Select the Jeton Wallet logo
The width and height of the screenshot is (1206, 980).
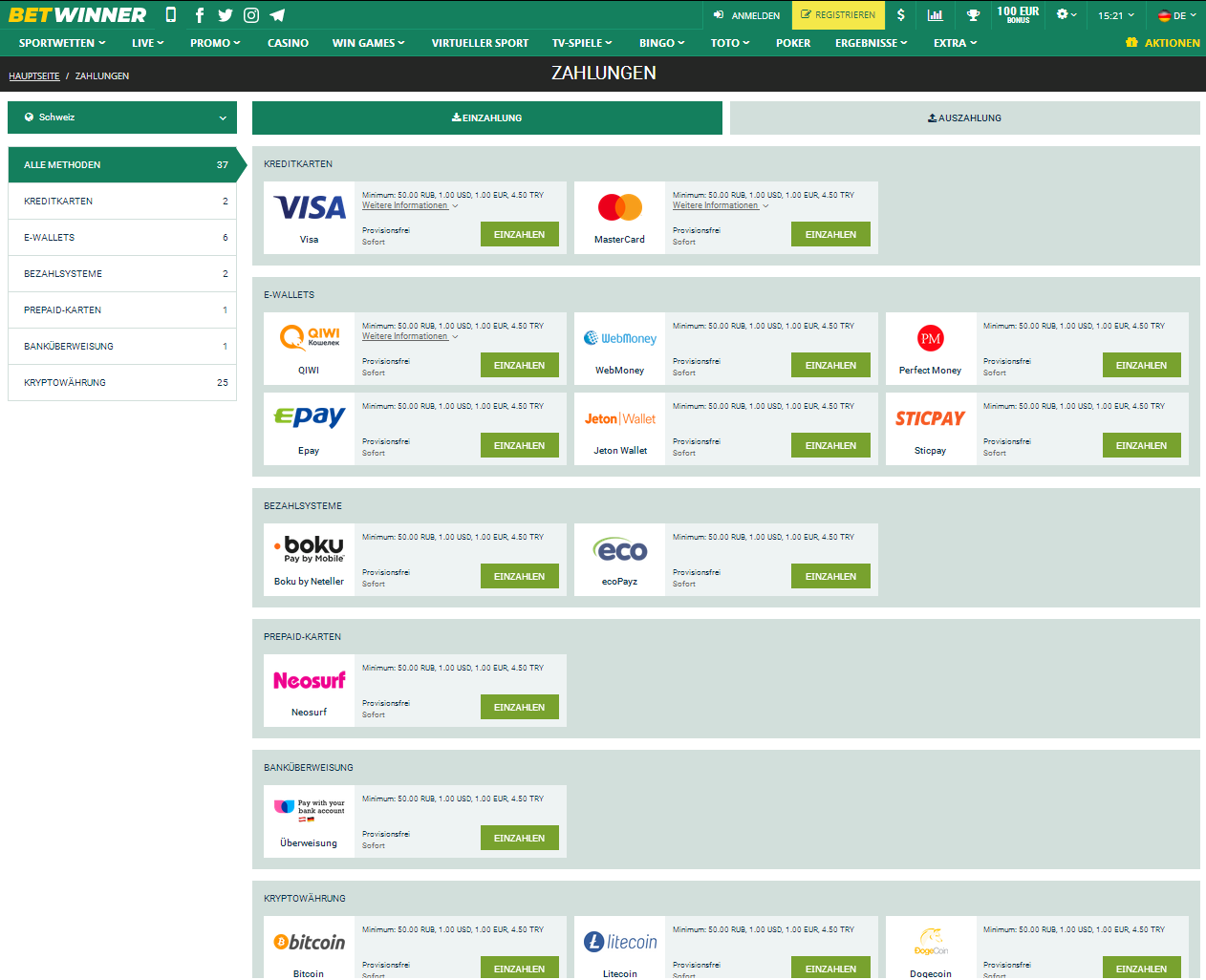click(620, 418)
